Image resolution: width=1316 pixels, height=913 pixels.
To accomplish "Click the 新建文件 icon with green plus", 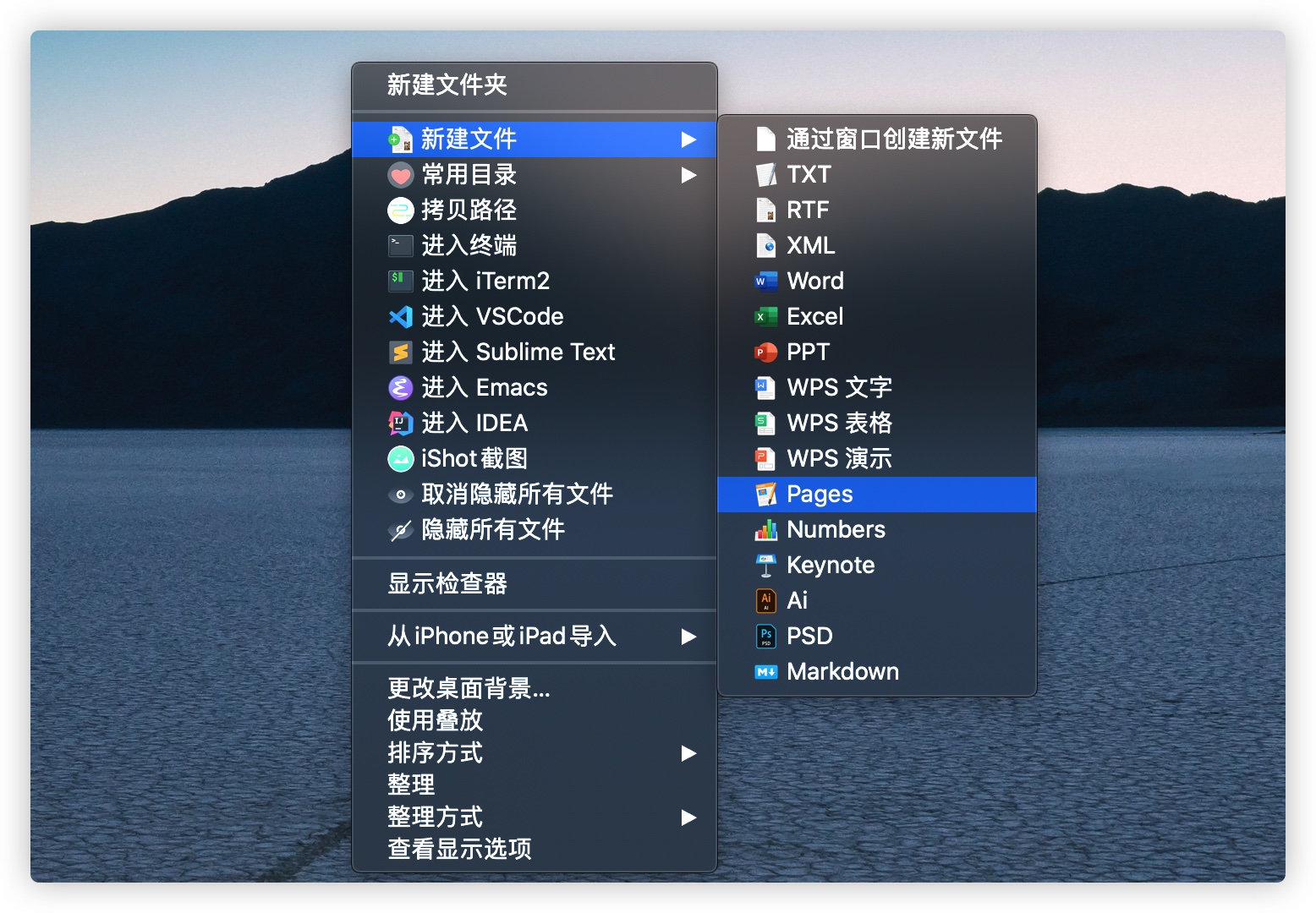I will [x=400, y=139].
